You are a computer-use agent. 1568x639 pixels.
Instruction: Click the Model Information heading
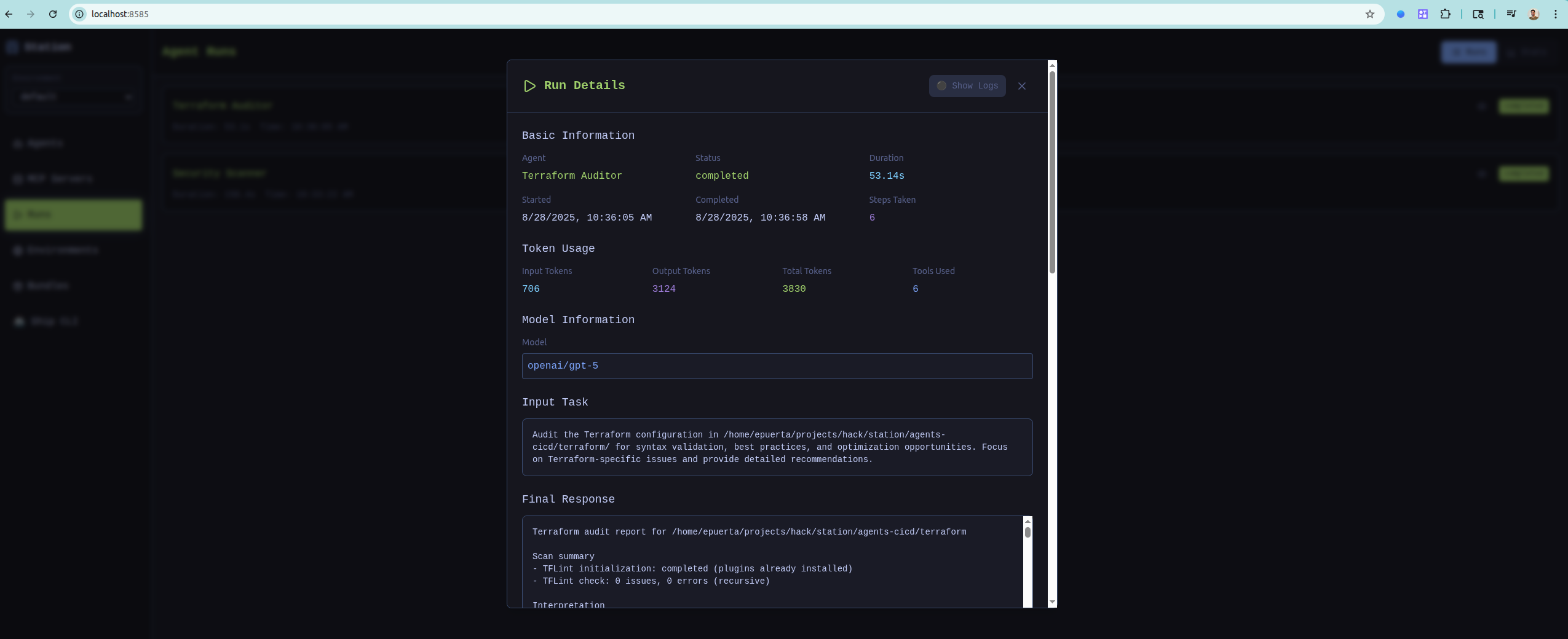(578, 320)
